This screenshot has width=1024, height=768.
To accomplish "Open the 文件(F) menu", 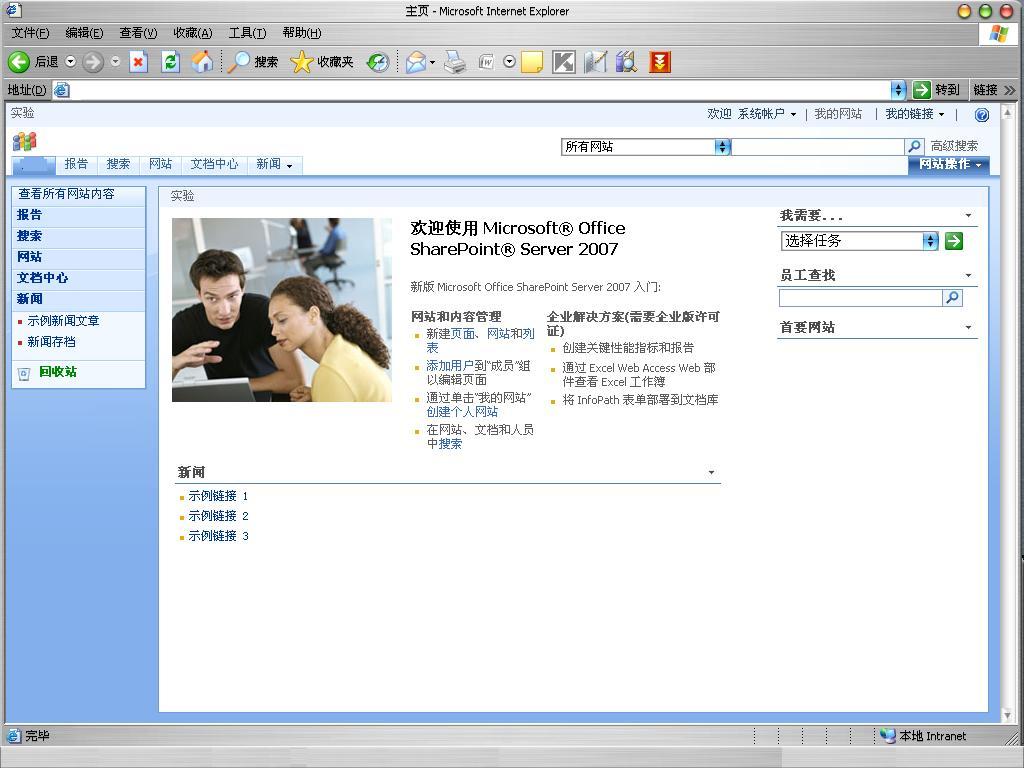I will [x=30, y=33].
